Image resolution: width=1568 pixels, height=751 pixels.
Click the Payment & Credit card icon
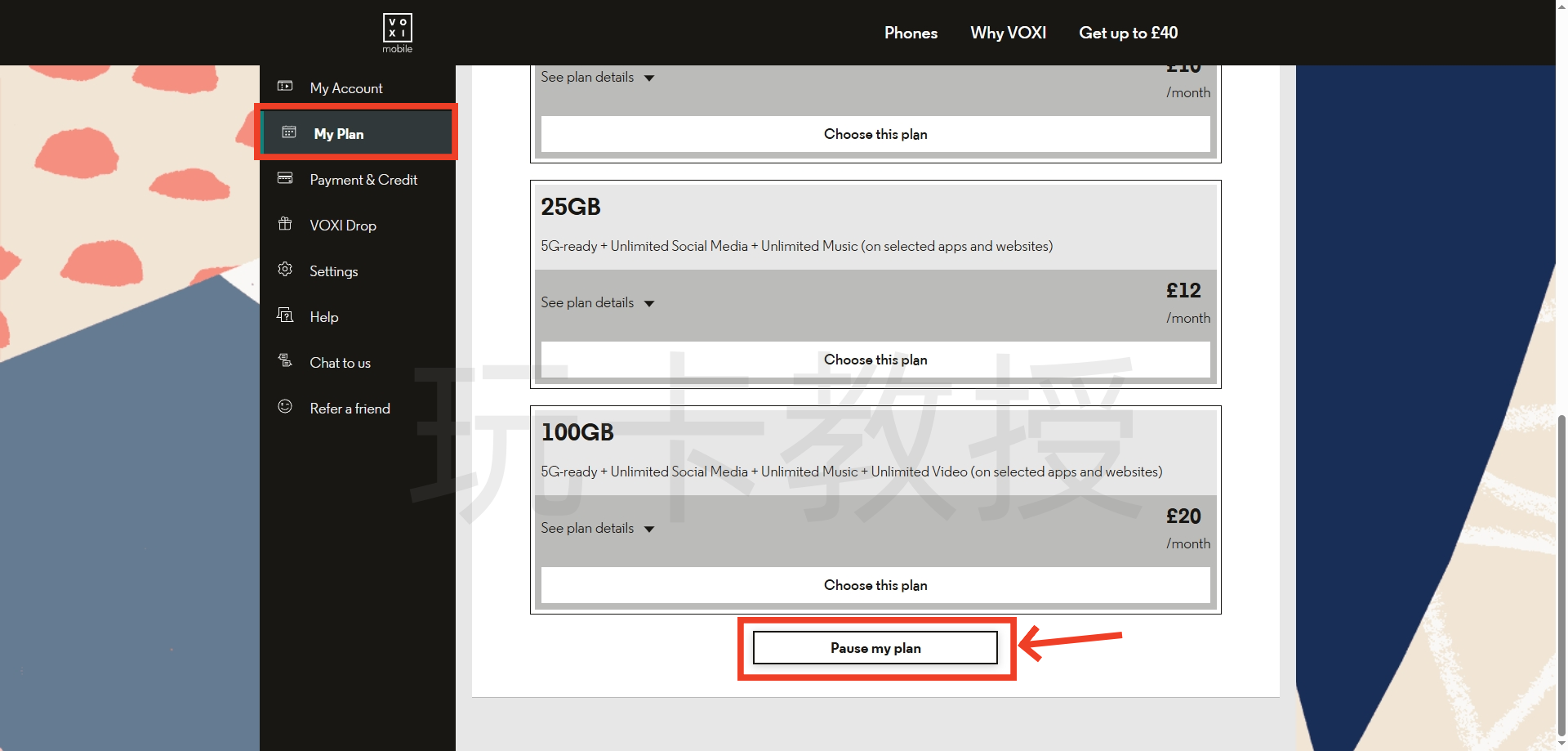point(285,178)
